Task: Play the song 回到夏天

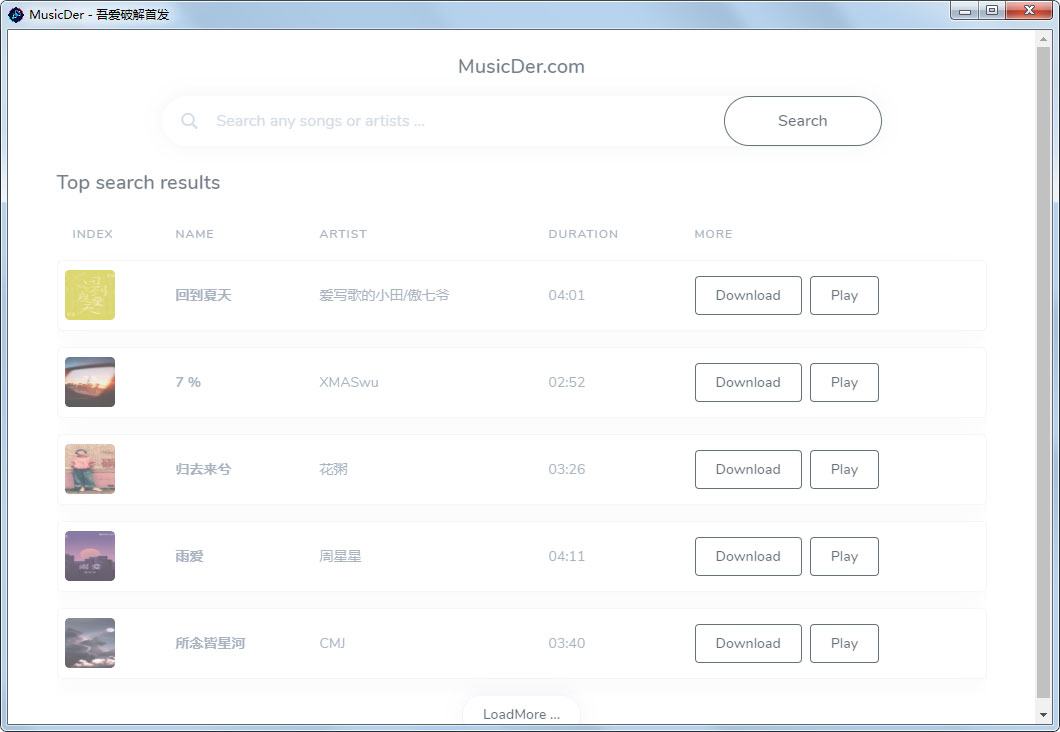Action: (x=844, y=295)
